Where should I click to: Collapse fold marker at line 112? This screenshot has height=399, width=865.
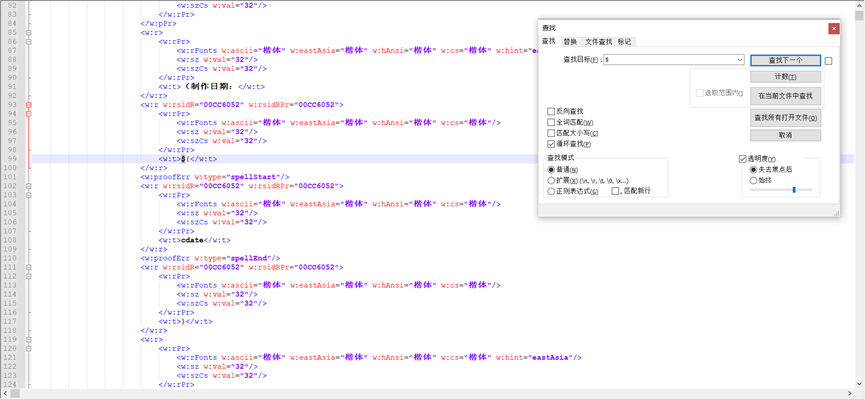[x=29, y=276]
